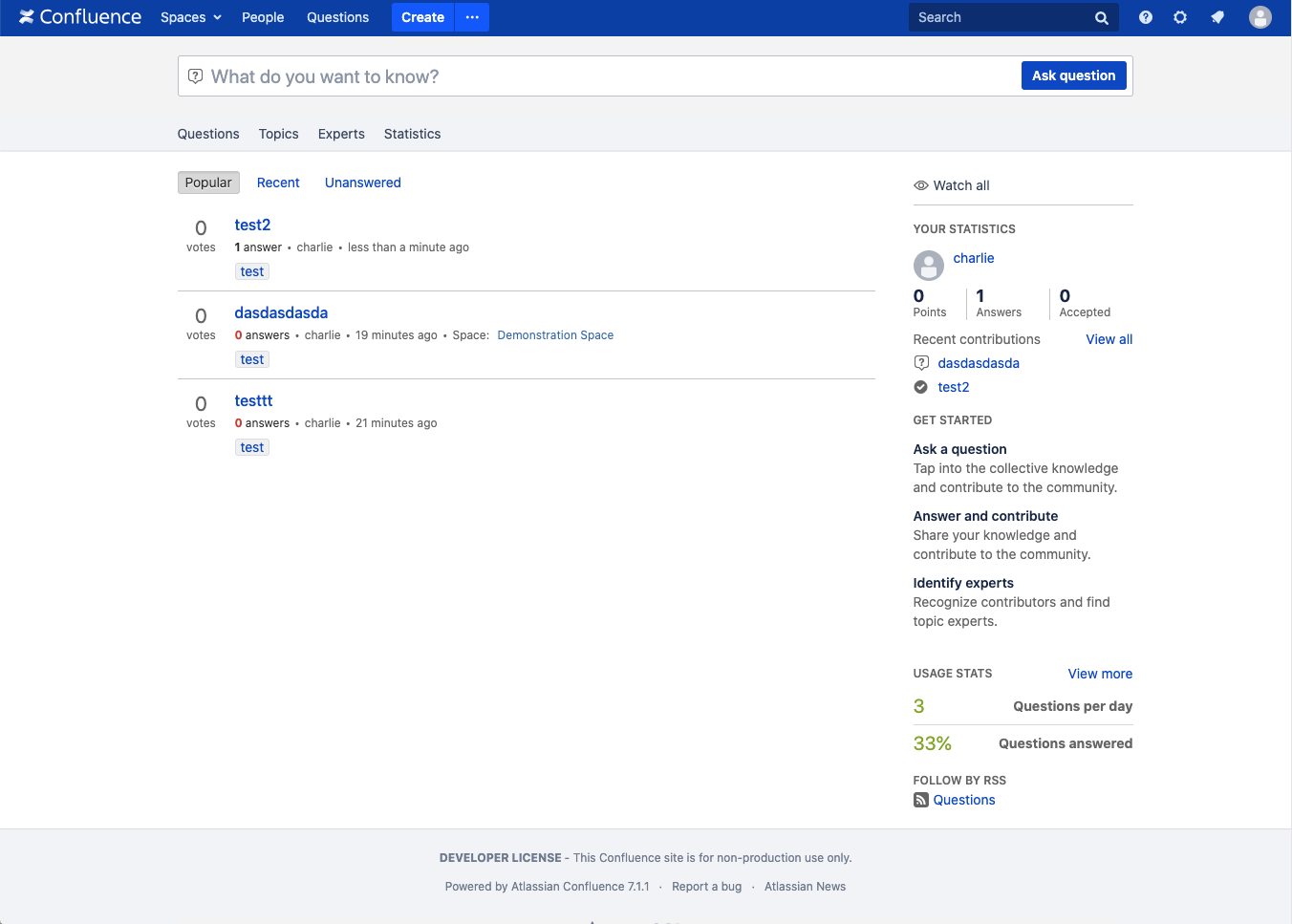Click the Demonstration Space link
Viewport: 1292px width, 924px height.
point(555,335)
